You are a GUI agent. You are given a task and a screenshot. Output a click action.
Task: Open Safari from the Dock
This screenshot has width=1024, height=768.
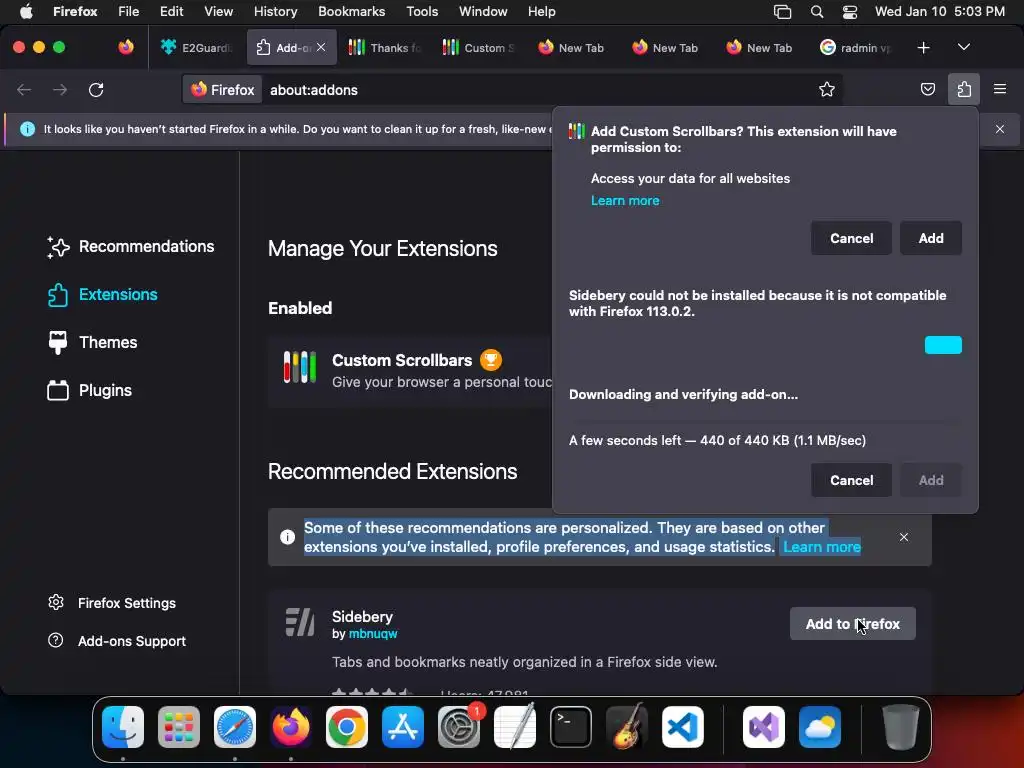(234, 727)
